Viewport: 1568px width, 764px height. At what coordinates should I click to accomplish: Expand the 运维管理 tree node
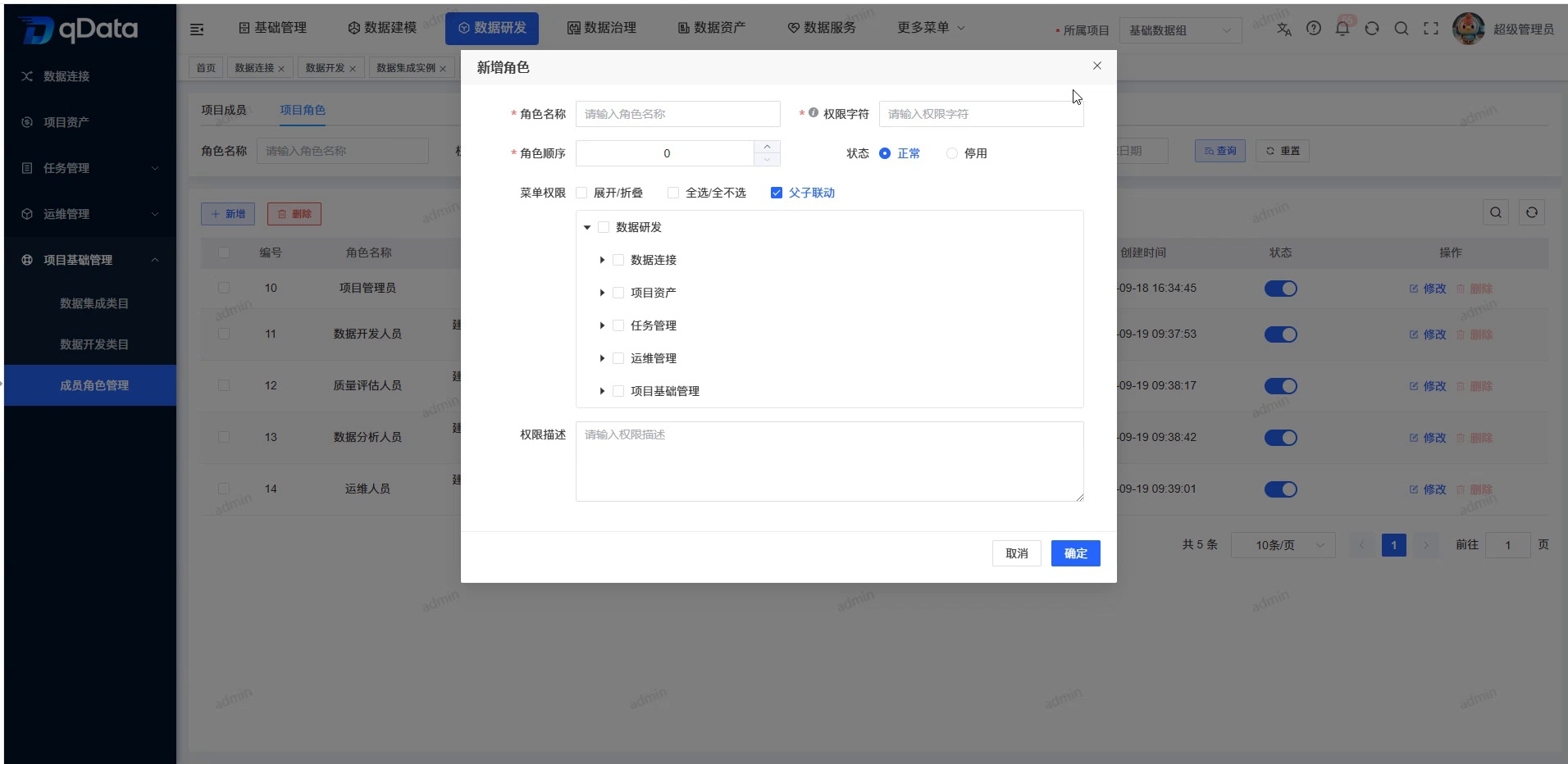pos(602,358)
